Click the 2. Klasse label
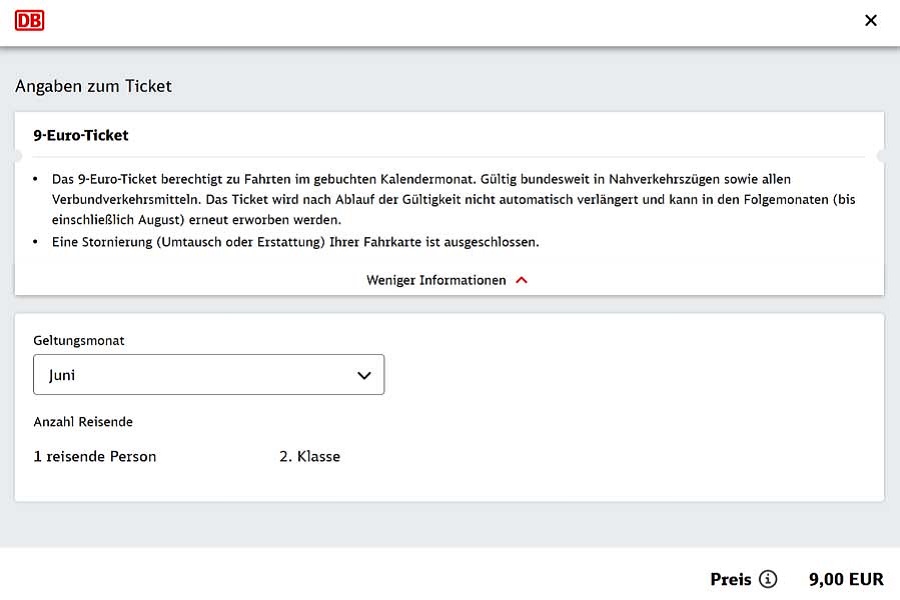The image size is (900, 600). tap(309, 456)
